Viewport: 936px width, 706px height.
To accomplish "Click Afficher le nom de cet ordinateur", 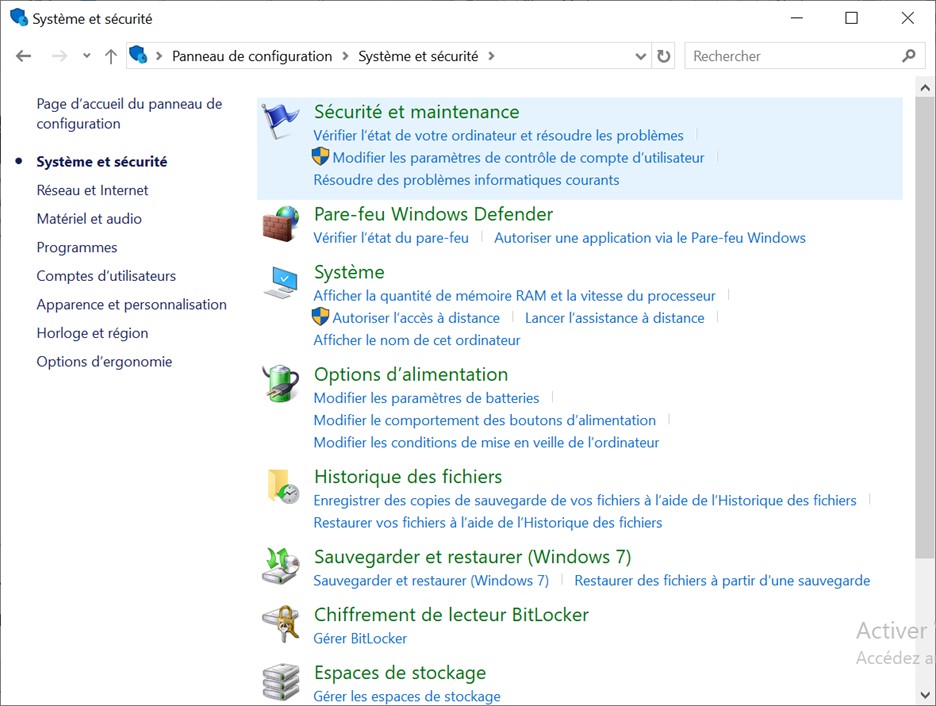I will click(x=417, y=340).
